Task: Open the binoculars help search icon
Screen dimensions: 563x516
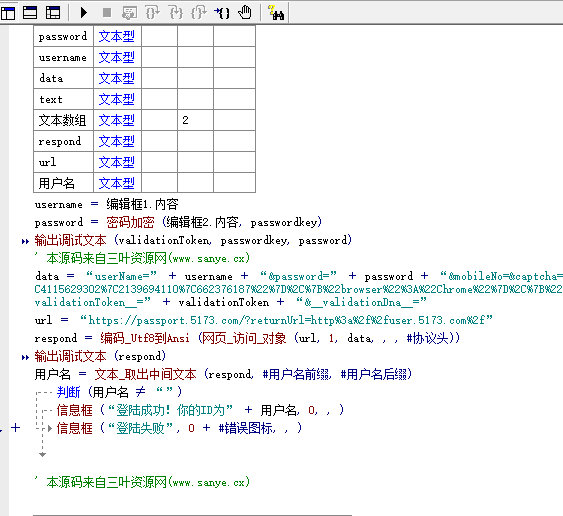Action: [276, 13]
